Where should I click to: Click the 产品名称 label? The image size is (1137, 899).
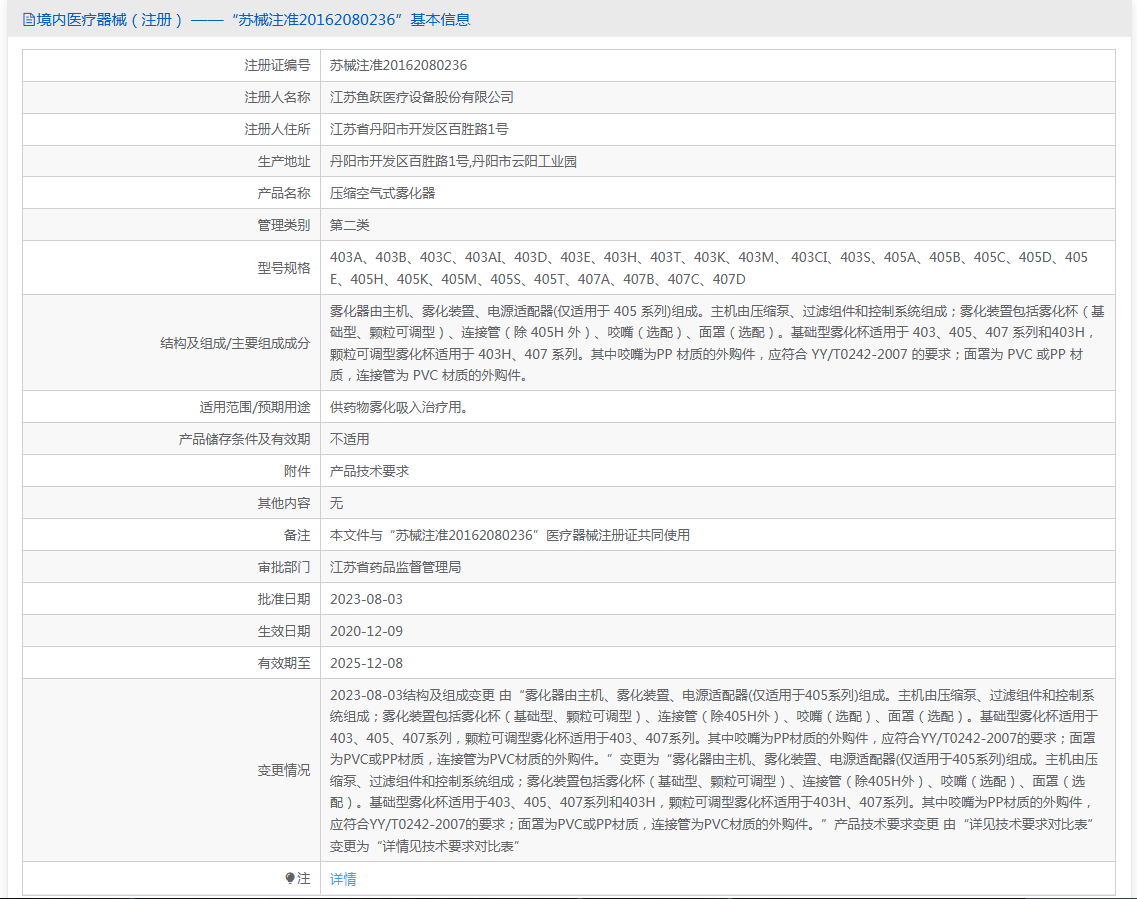pos(284,193)
